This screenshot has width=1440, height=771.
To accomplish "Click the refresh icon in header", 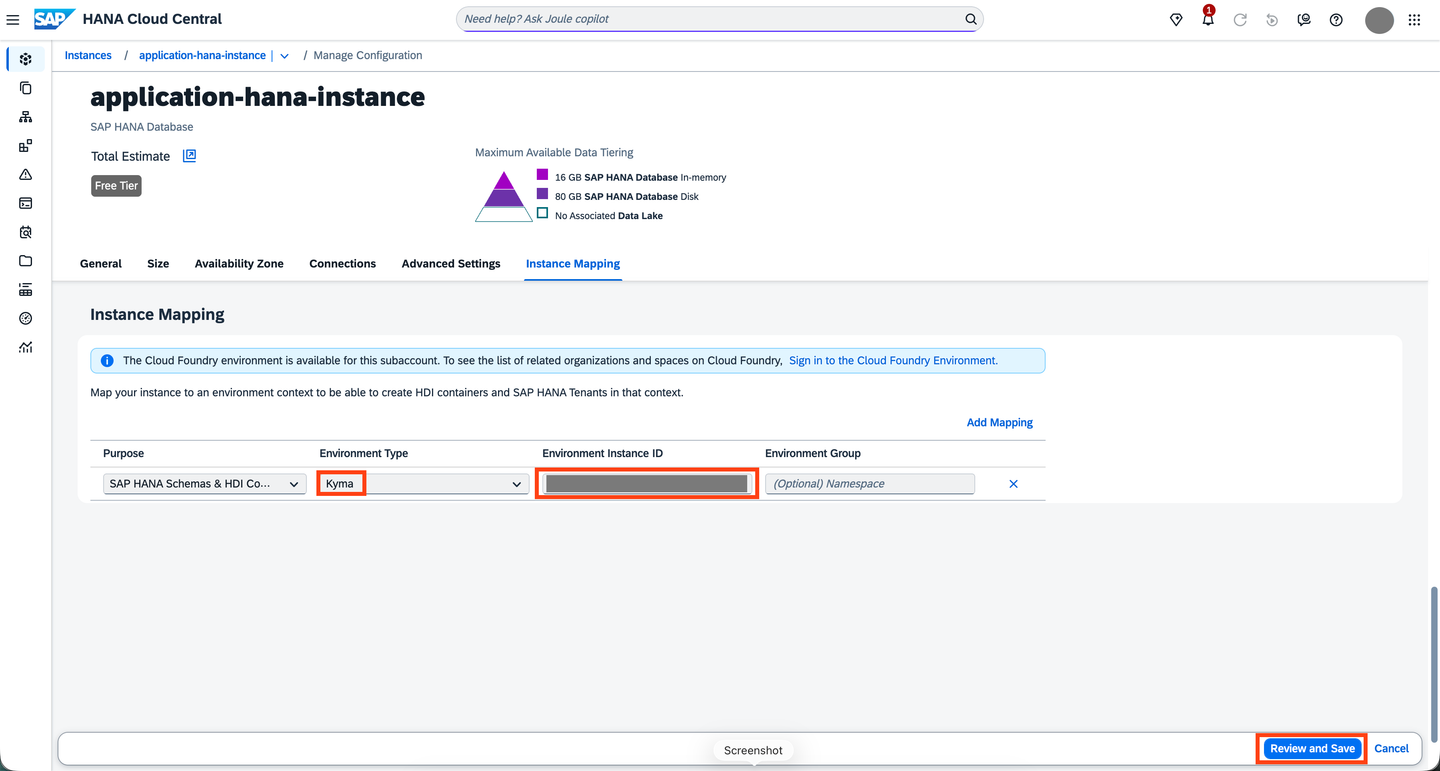I will 1240,20.
